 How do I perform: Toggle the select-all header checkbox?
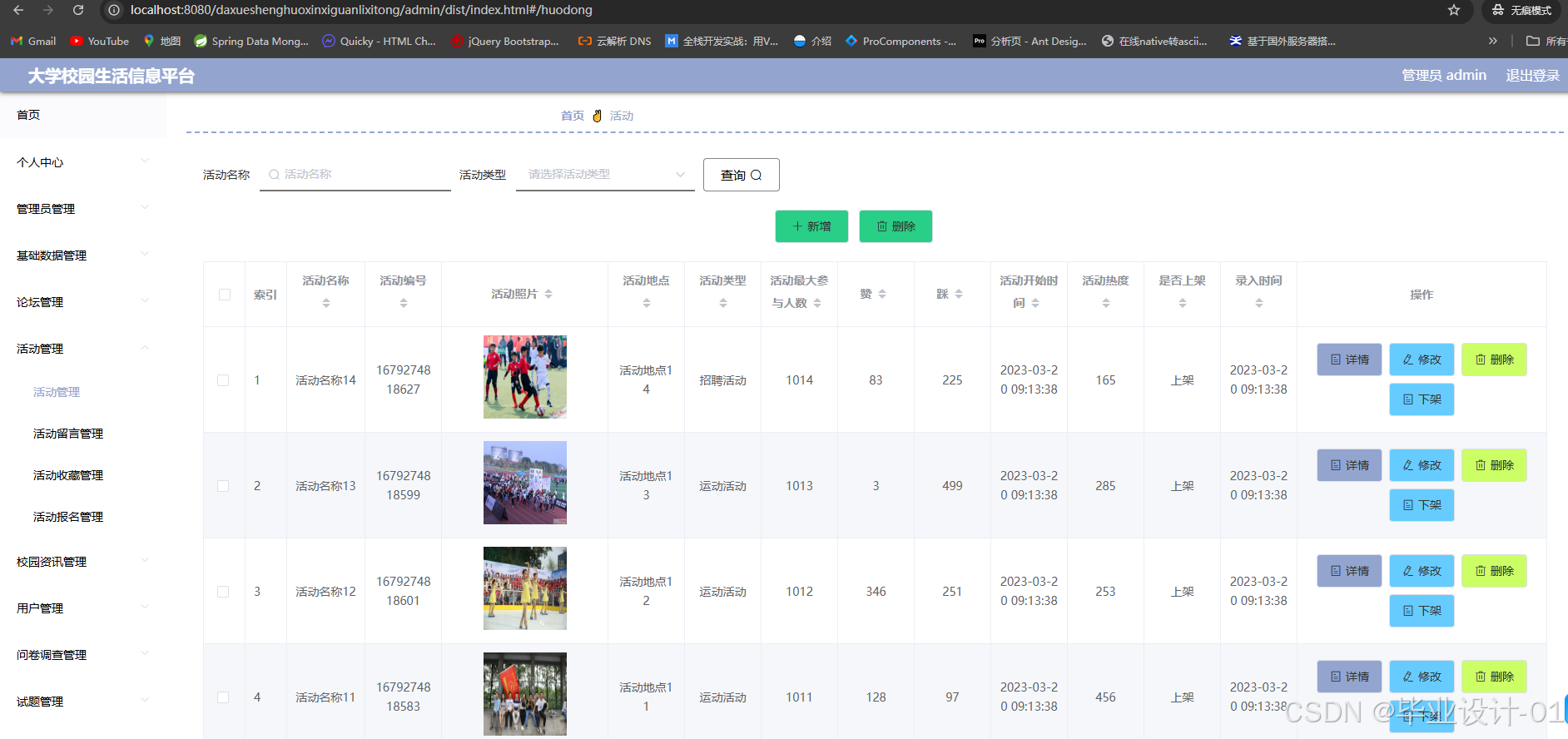point(225,295)
